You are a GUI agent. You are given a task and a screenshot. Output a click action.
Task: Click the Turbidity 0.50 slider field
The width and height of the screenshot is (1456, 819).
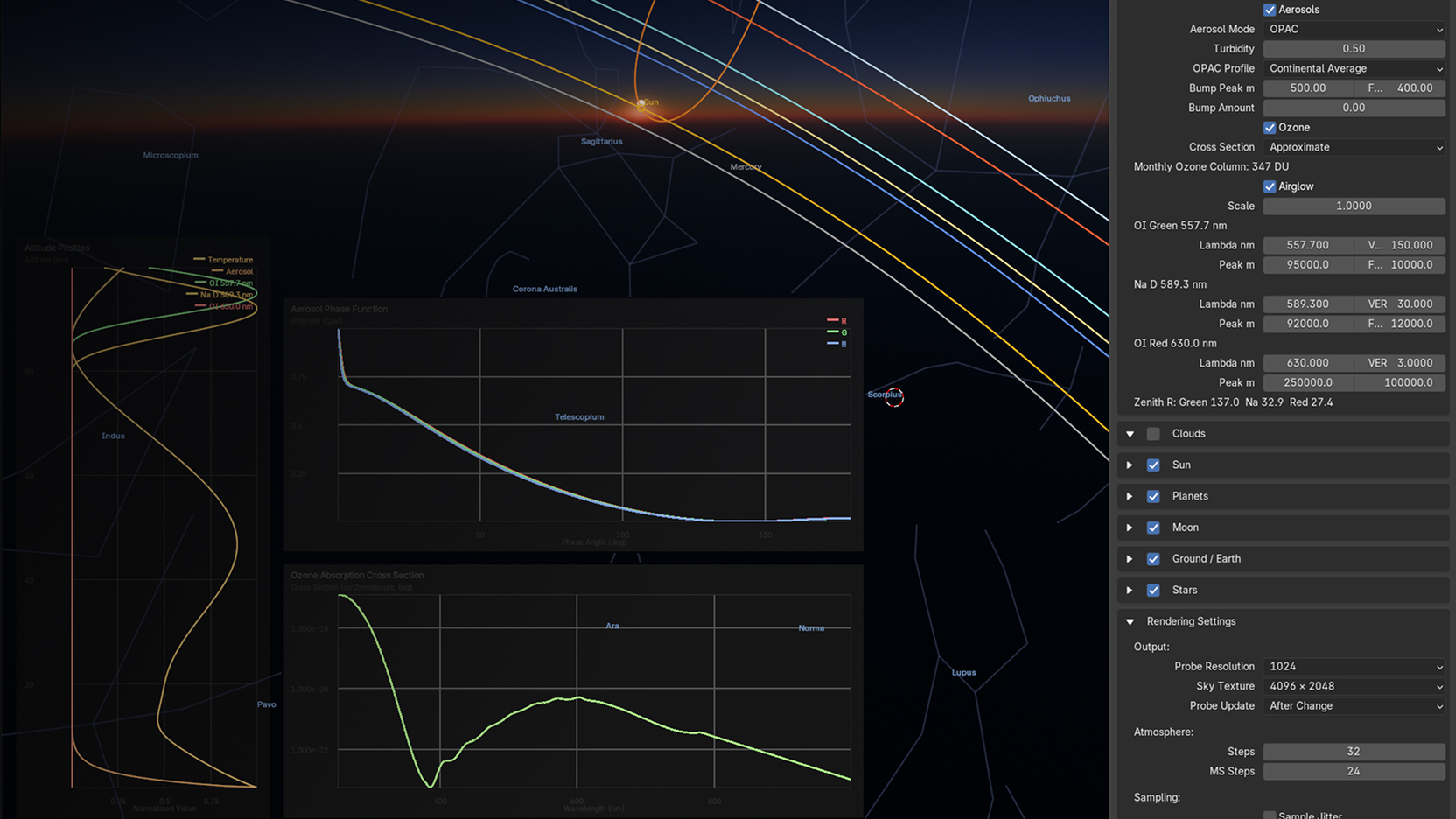[x=1354, y=49]
